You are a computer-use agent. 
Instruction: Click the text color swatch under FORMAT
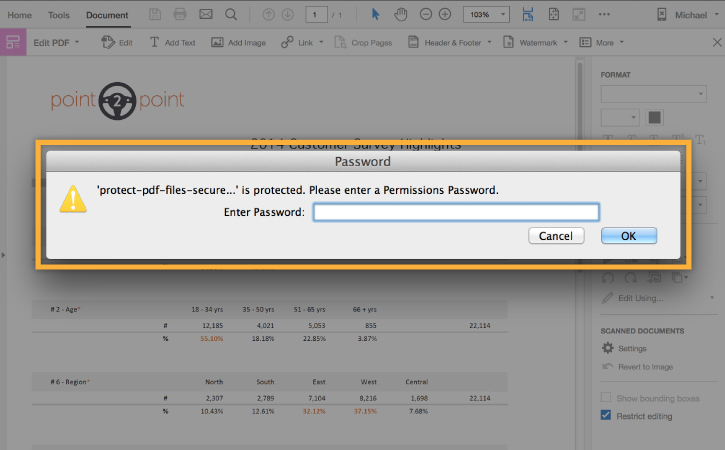point(654,117)
